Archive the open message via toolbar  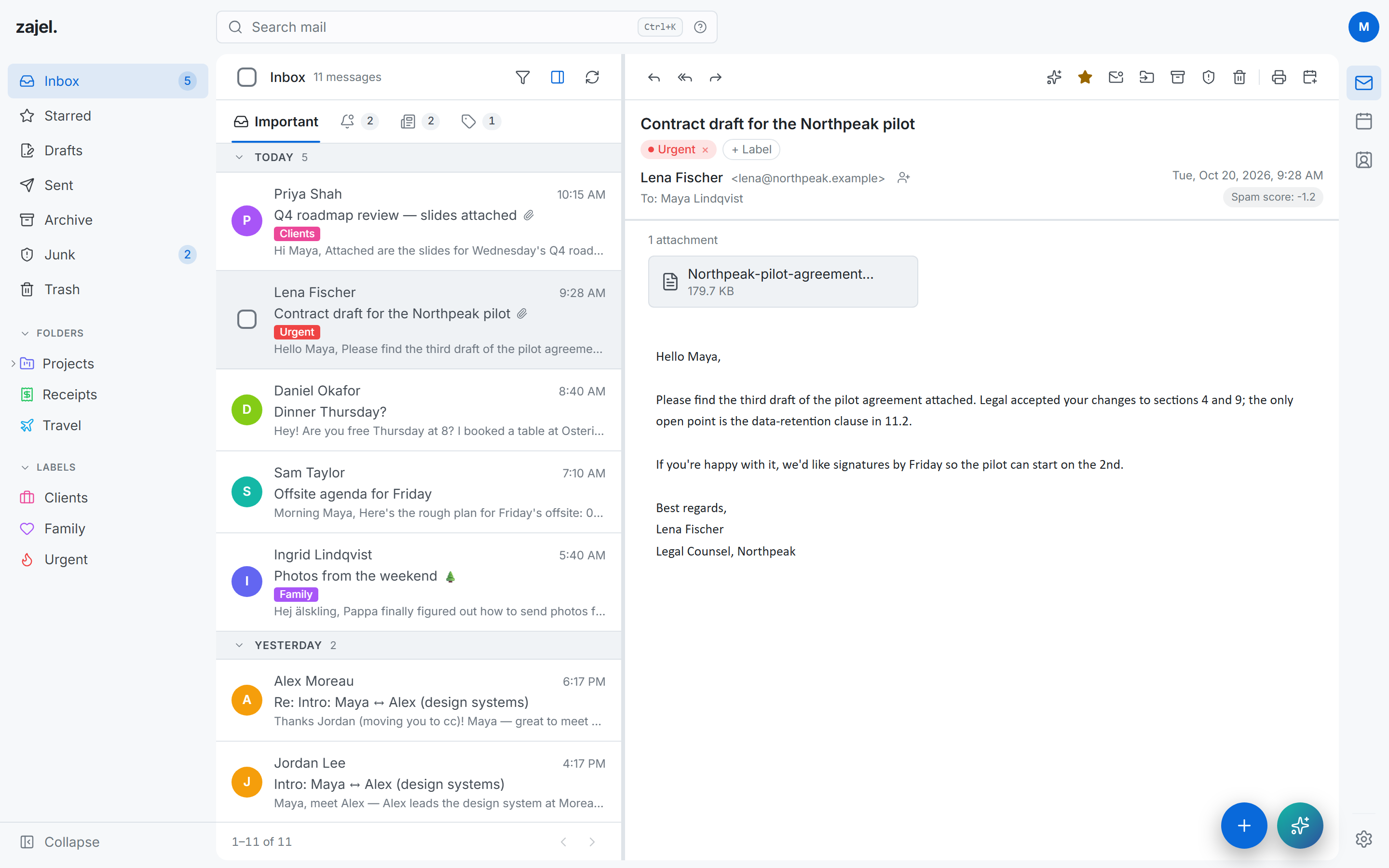pos(1178,77)
